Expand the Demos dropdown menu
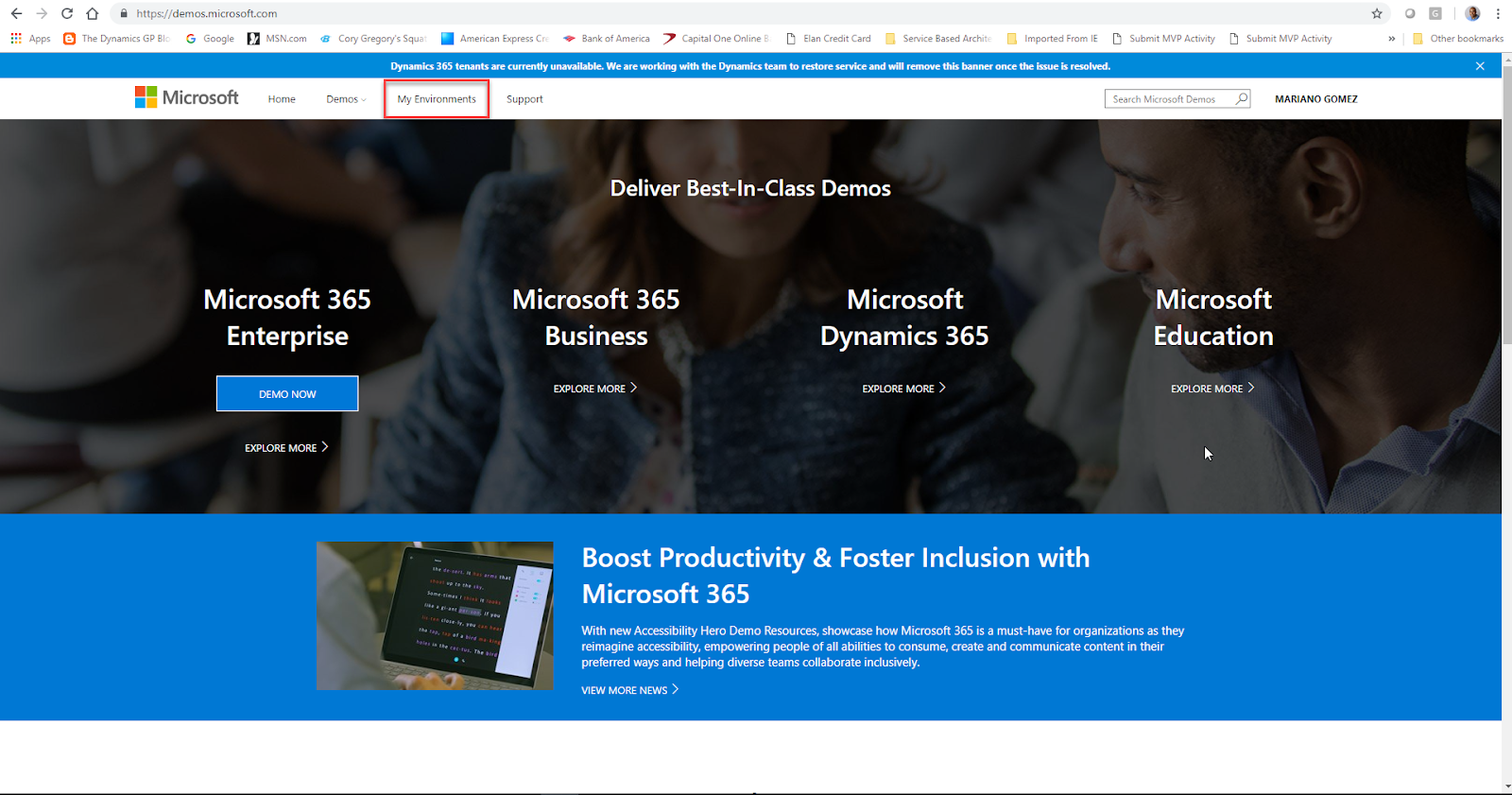Screen dimensions: 1512x795 [346, 99]
